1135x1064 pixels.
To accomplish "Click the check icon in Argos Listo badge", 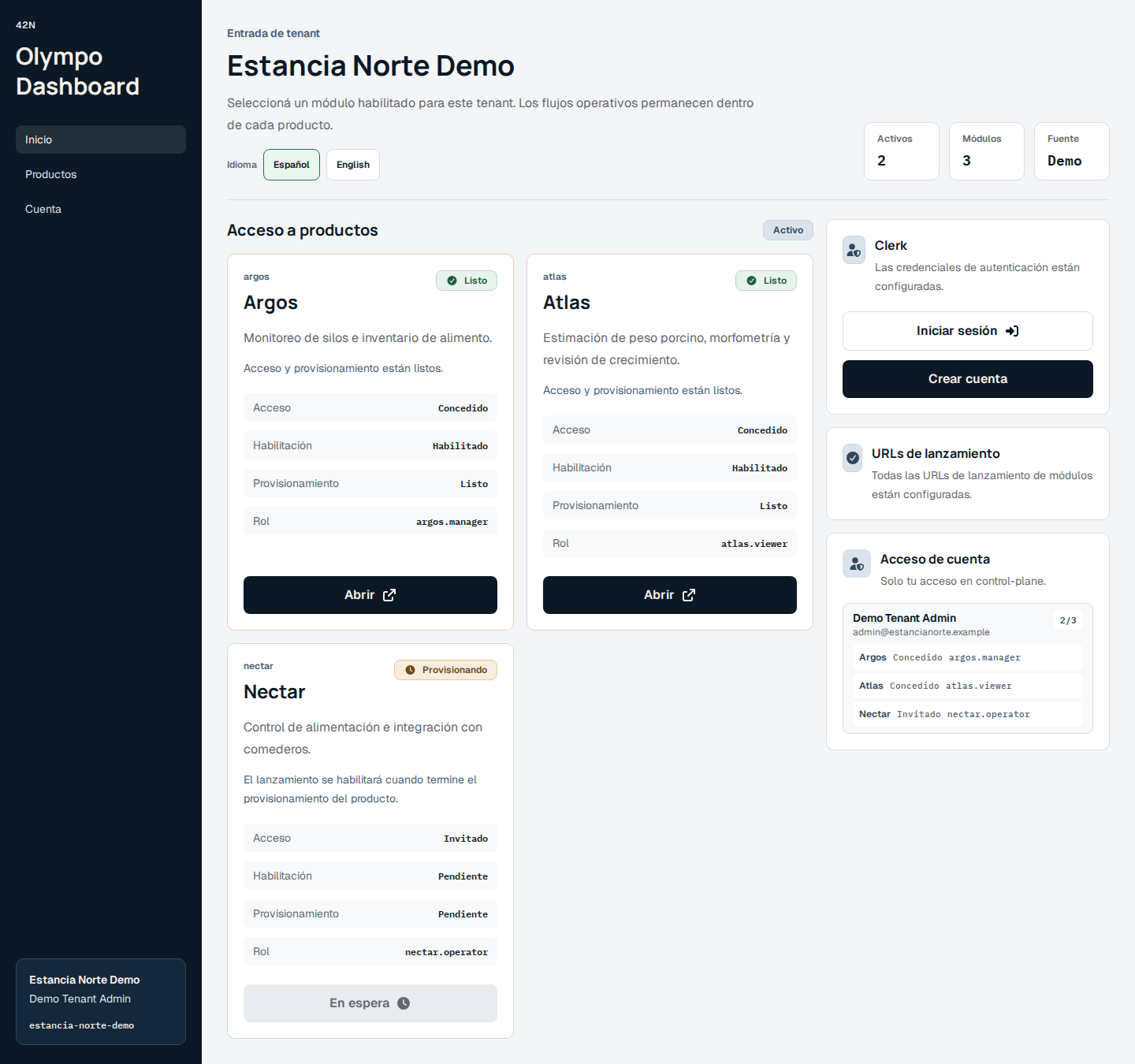I will 452,281.
